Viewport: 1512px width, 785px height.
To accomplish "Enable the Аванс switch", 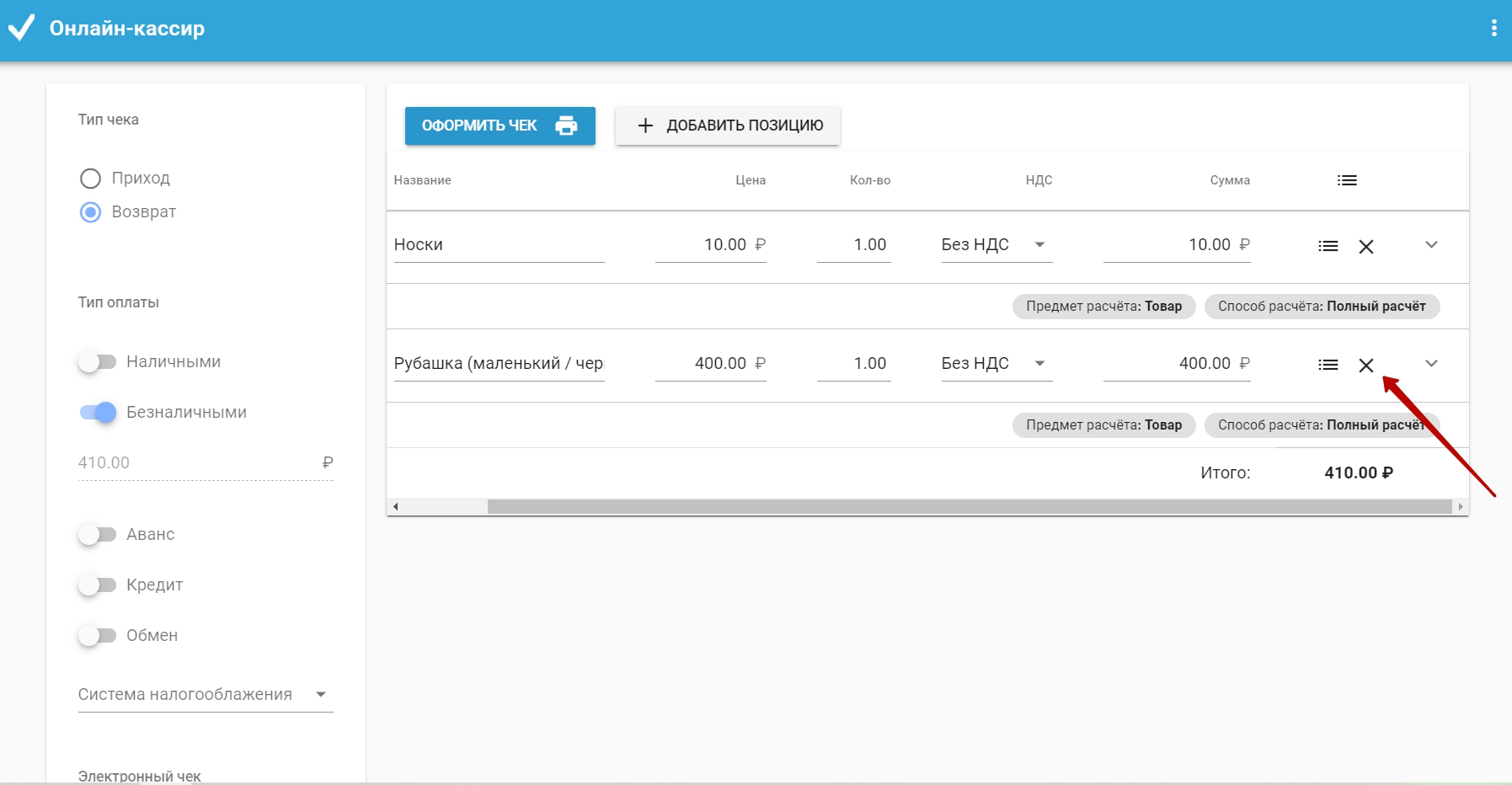I will point(97,535).
